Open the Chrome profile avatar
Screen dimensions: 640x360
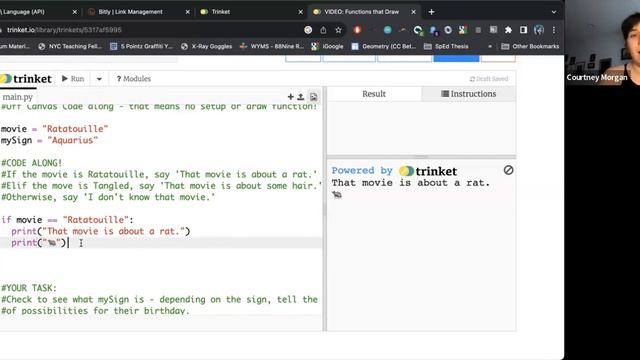[x=539, y=30]
